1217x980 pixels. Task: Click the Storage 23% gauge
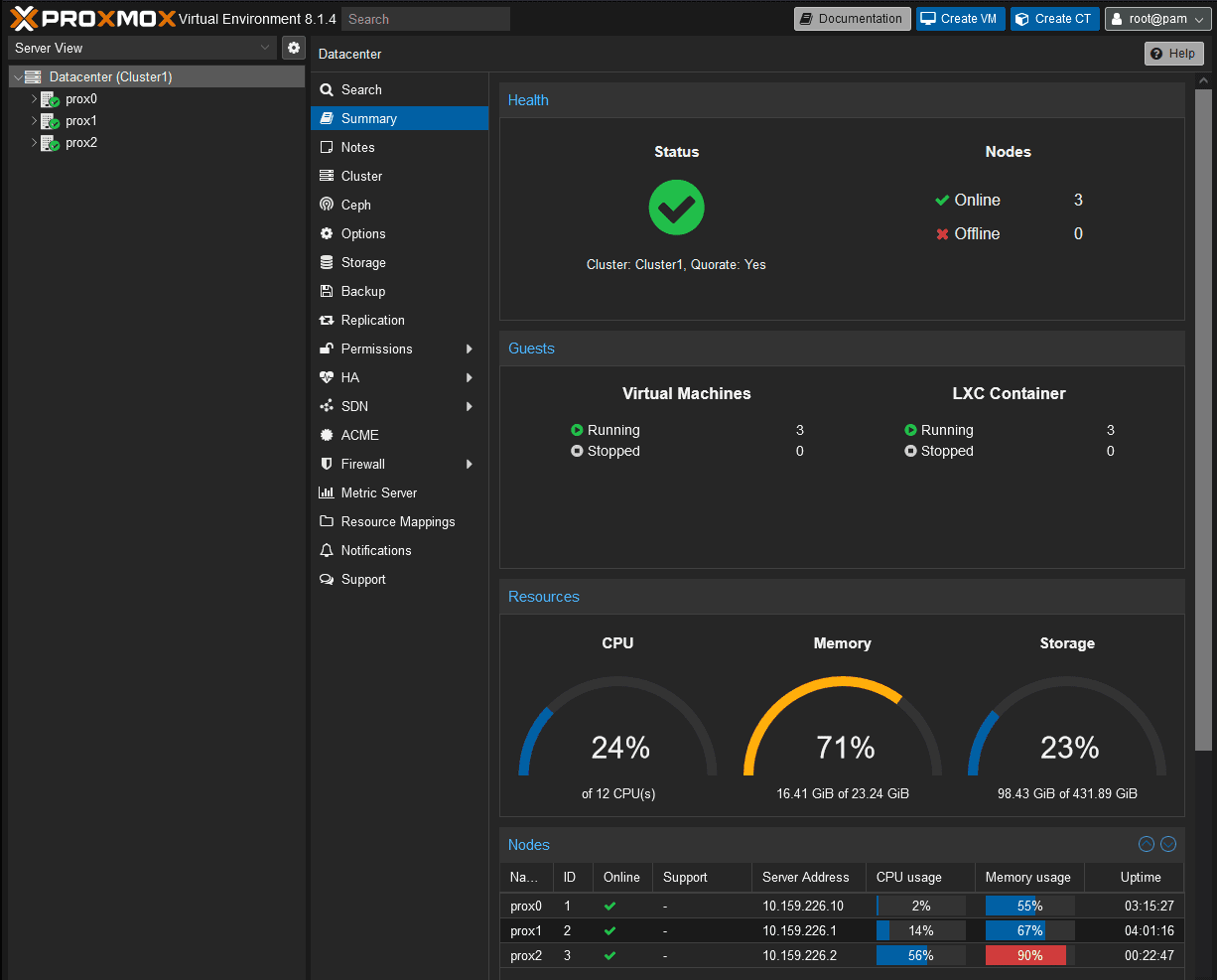pyautogui.click(x=1068, y=727)
